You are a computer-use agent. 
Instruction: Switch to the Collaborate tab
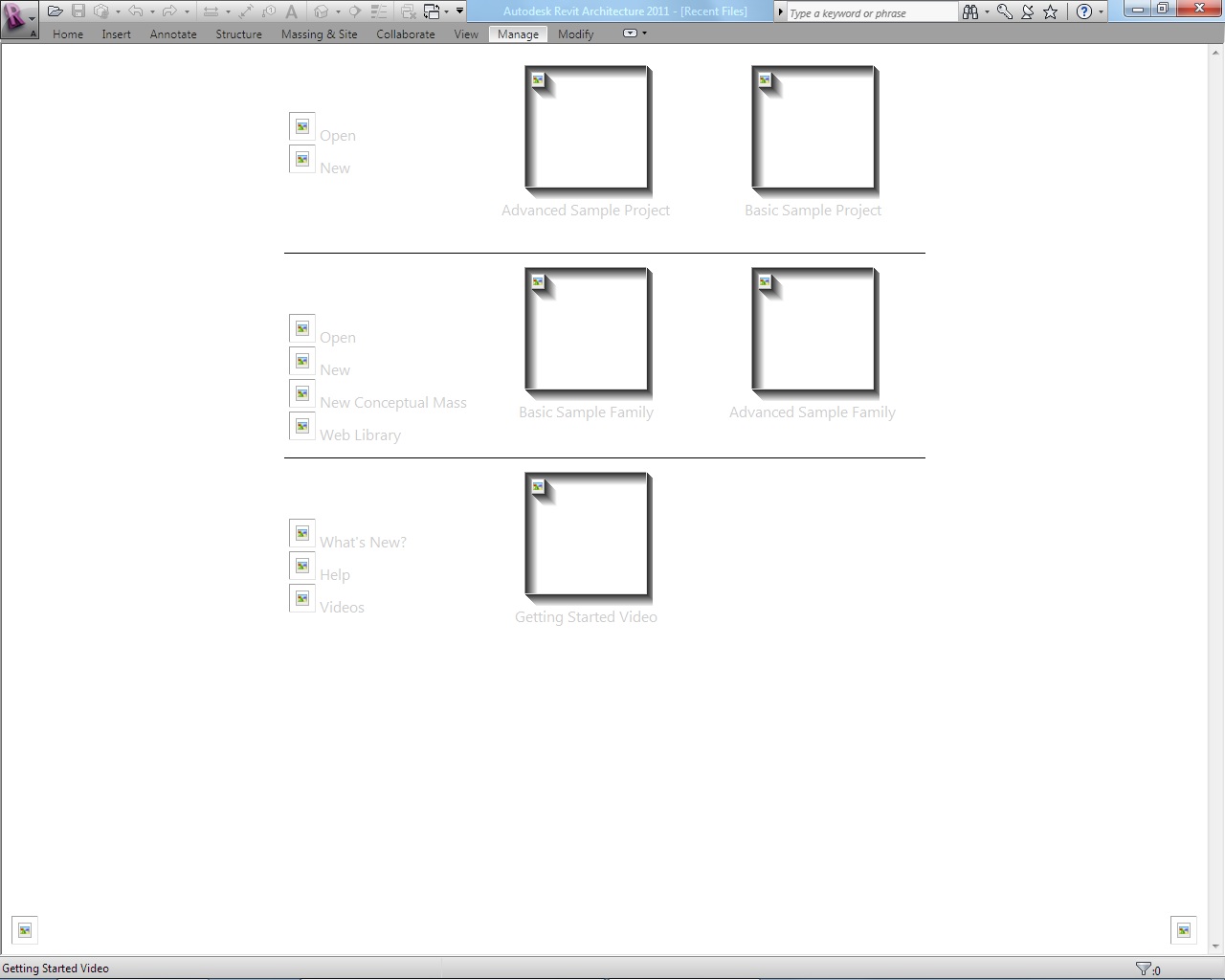406,33
